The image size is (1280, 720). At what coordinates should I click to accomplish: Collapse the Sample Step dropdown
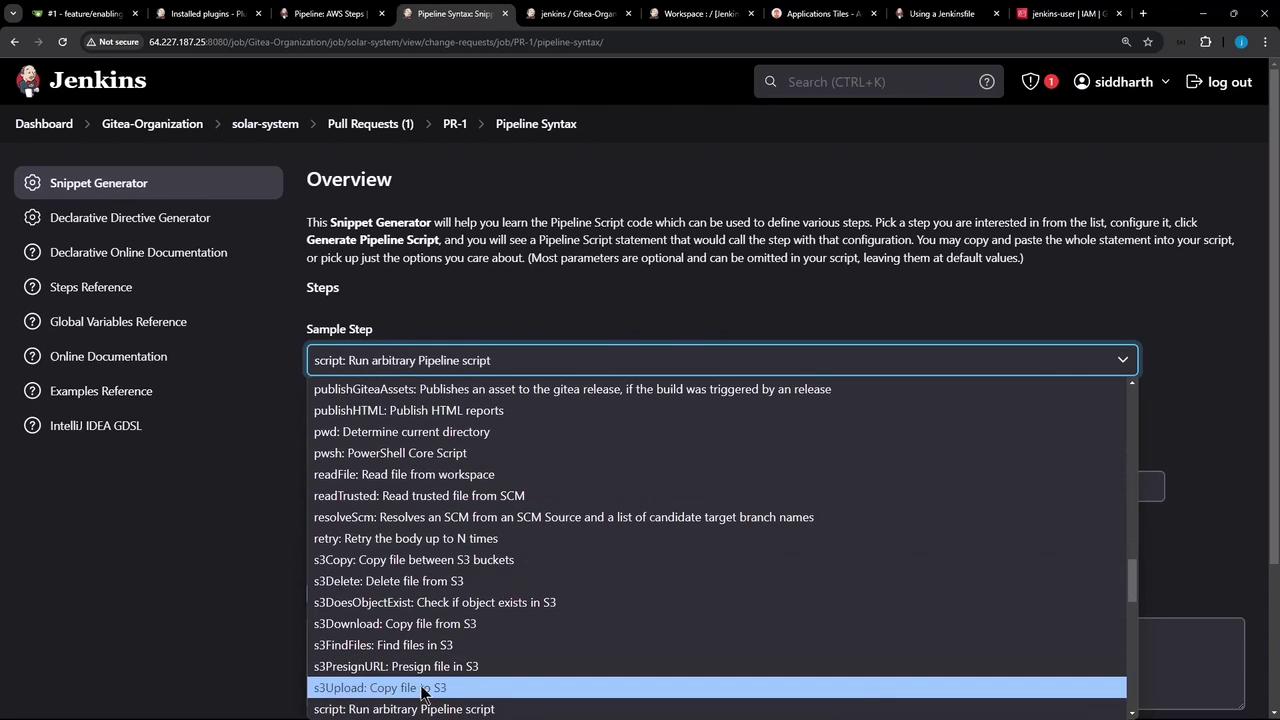point(722,360)
